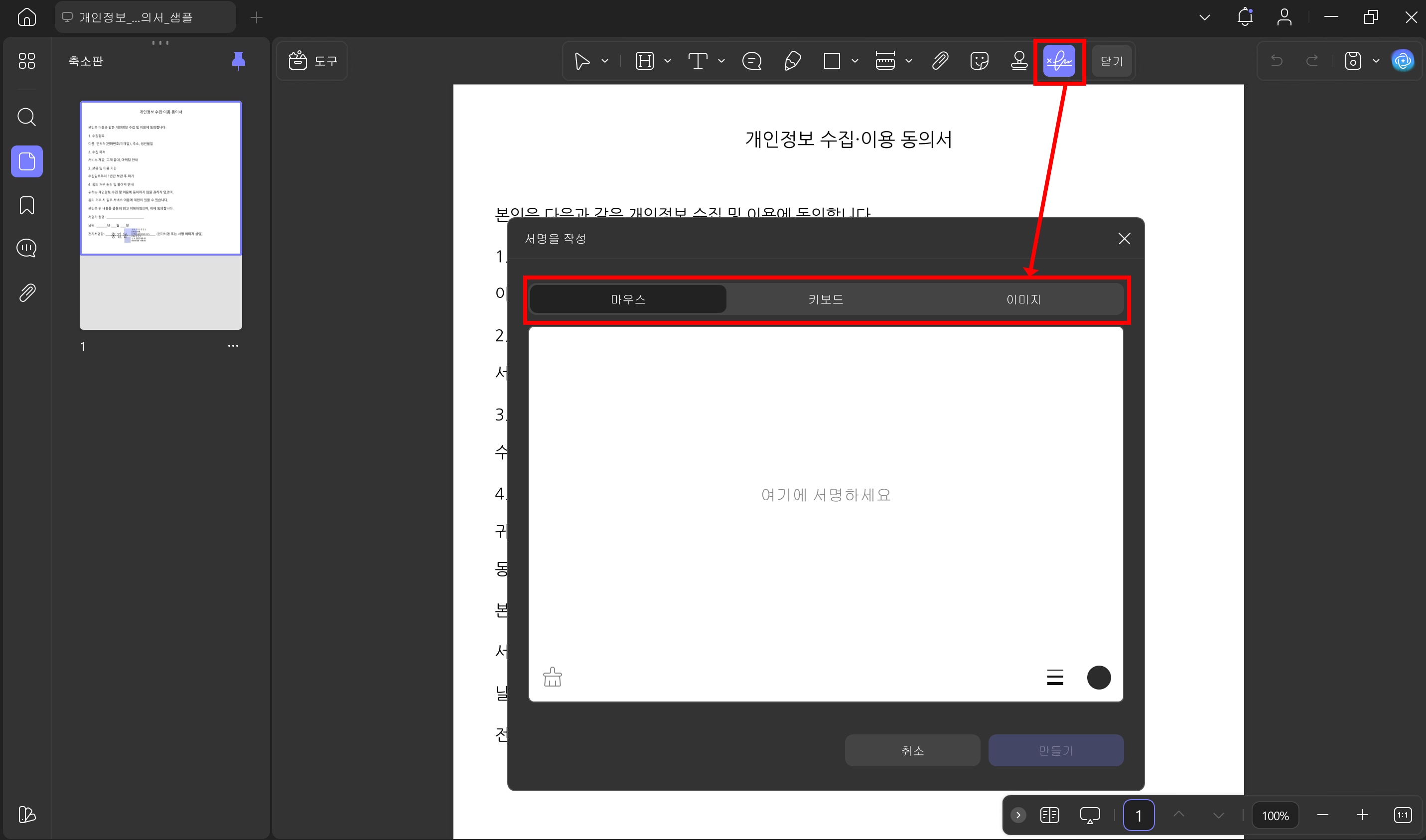This screenshot has height=840, width=1426.
Task: Click the 여기에 서명하세요 signature canvas
Action: pos(826,514)
